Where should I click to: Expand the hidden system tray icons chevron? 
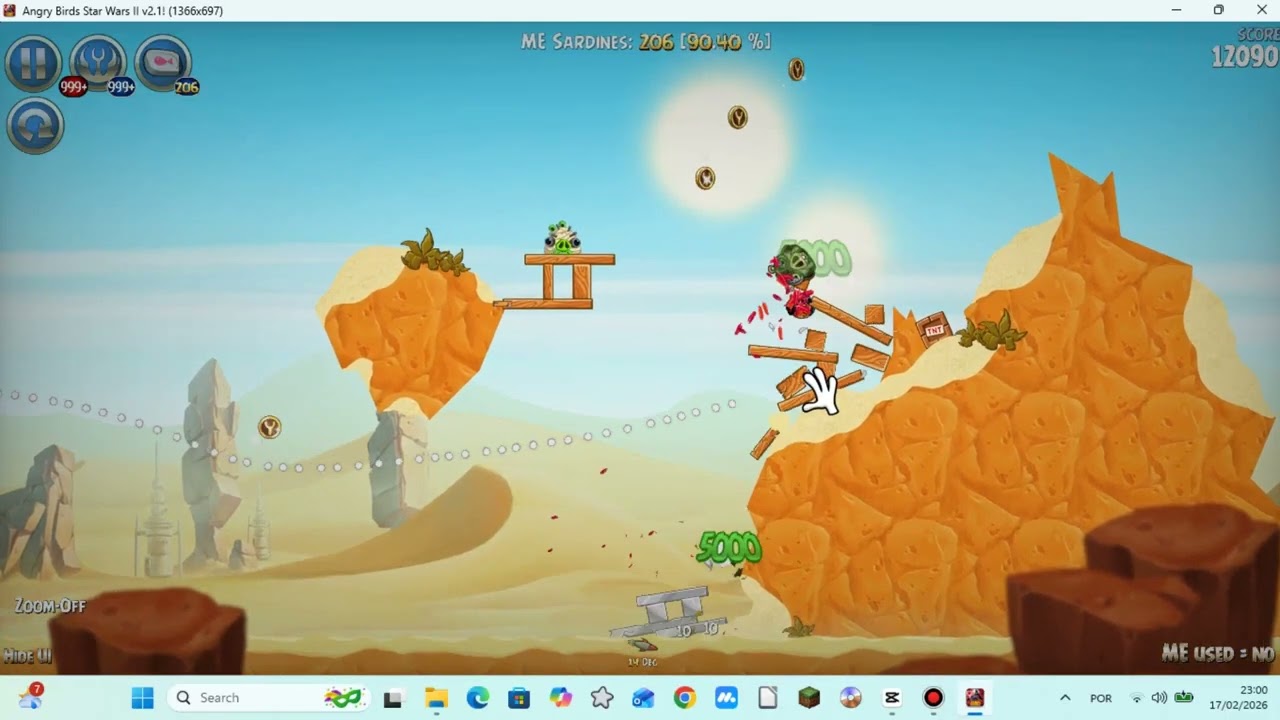point(1065,698)
